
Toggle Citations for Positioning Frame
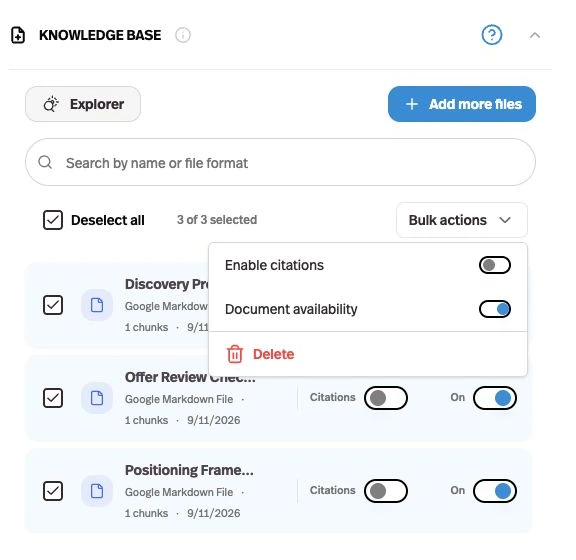[386, 491]
